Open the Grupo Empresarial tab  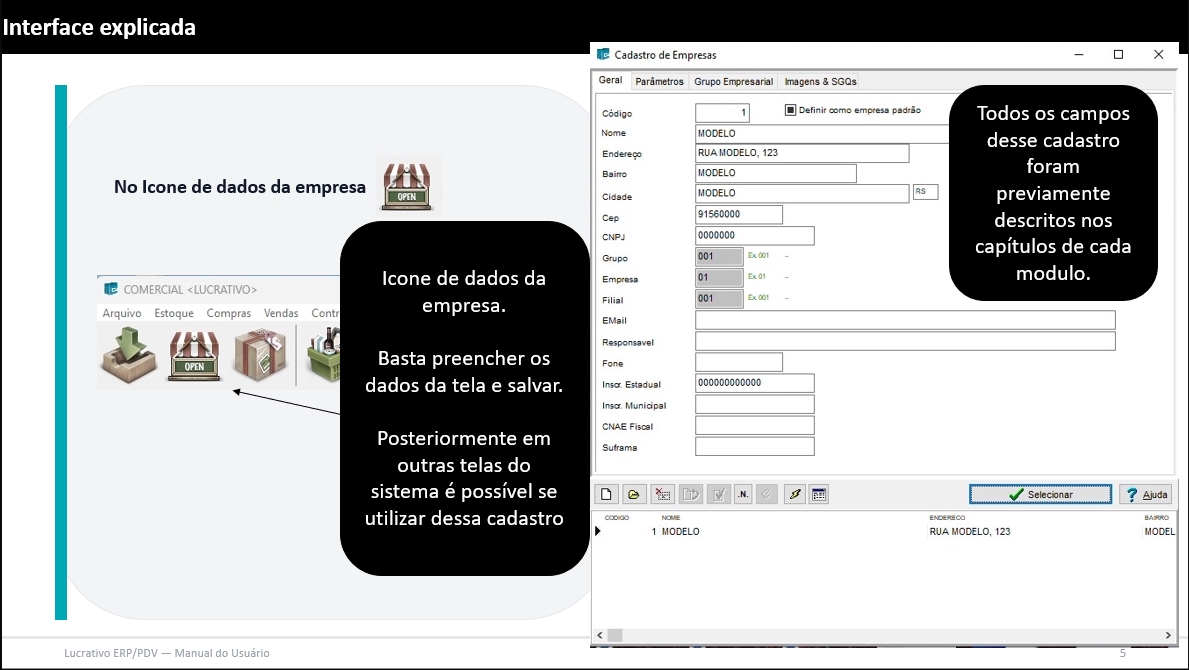(733, 81)
